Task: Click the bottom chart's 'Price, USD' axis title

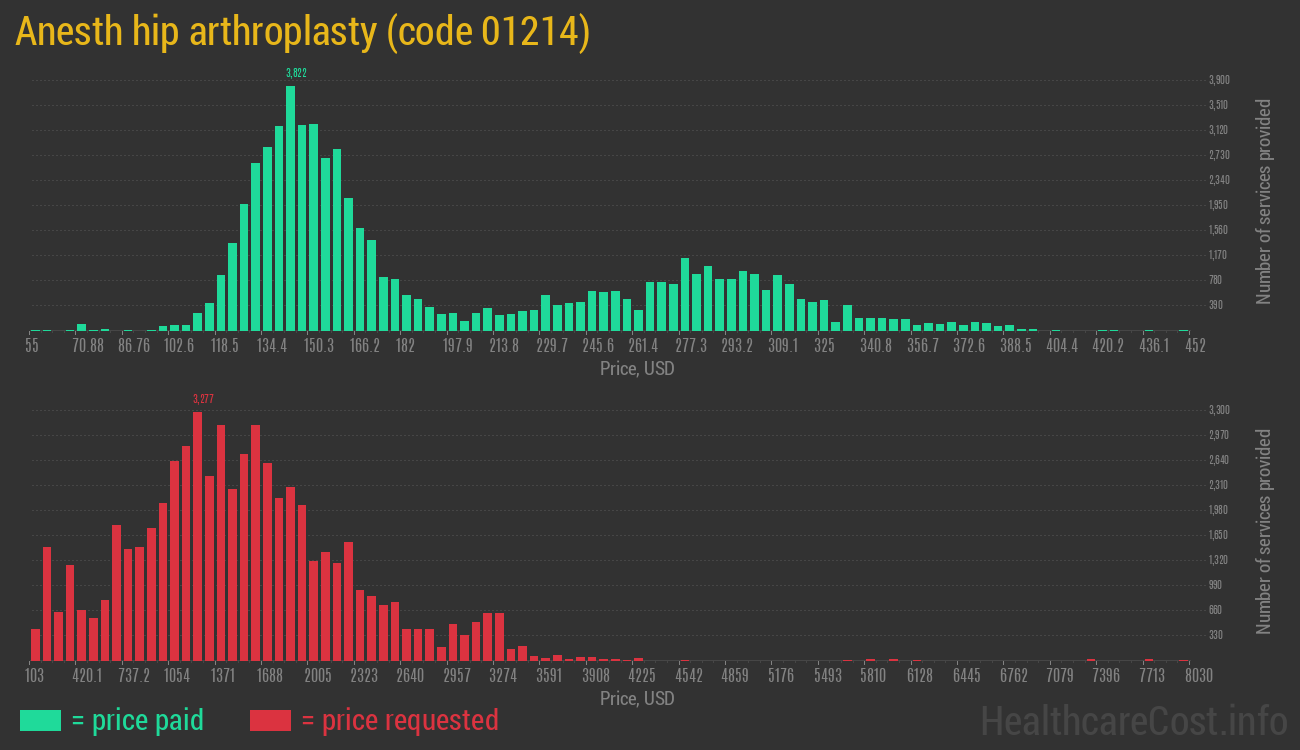Action: pos(637,699)
